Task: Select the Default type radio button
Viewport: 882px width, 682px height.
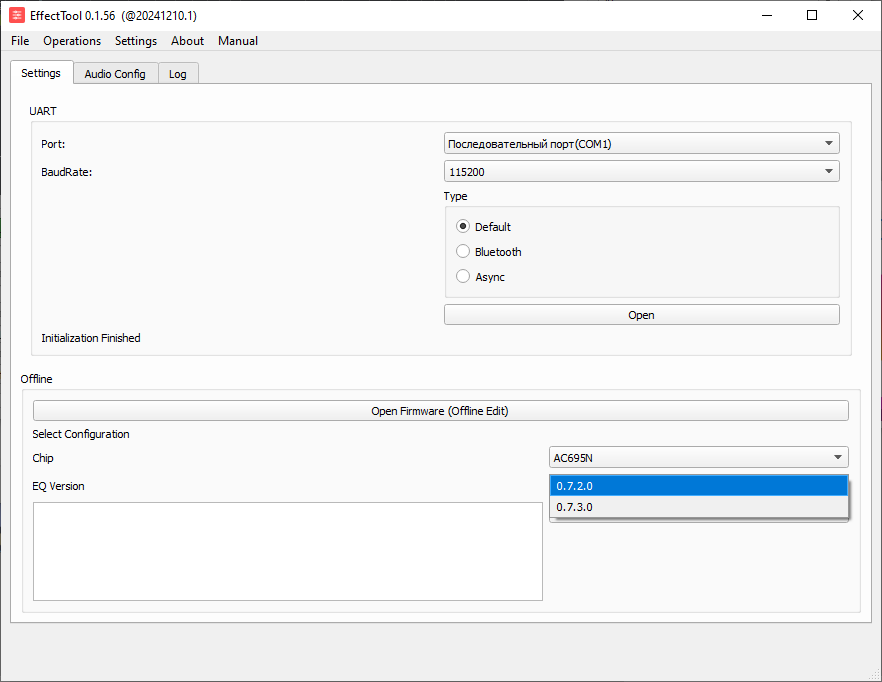Action: click(x=463, y=226)
